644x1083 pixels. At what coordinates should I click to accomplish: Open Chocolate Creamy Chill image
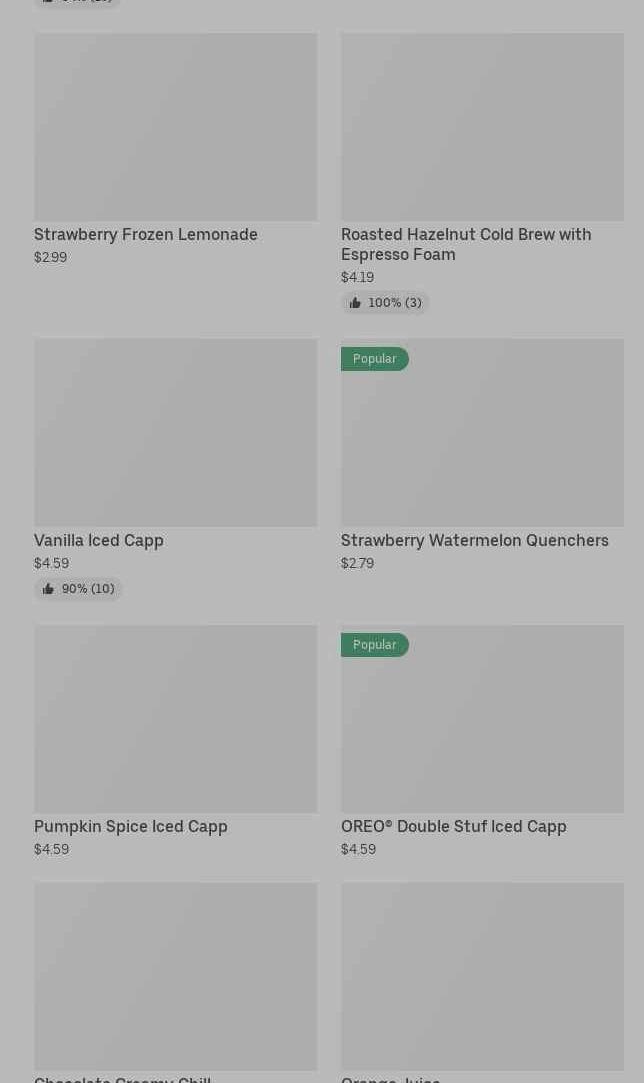(x=175, y=975)
